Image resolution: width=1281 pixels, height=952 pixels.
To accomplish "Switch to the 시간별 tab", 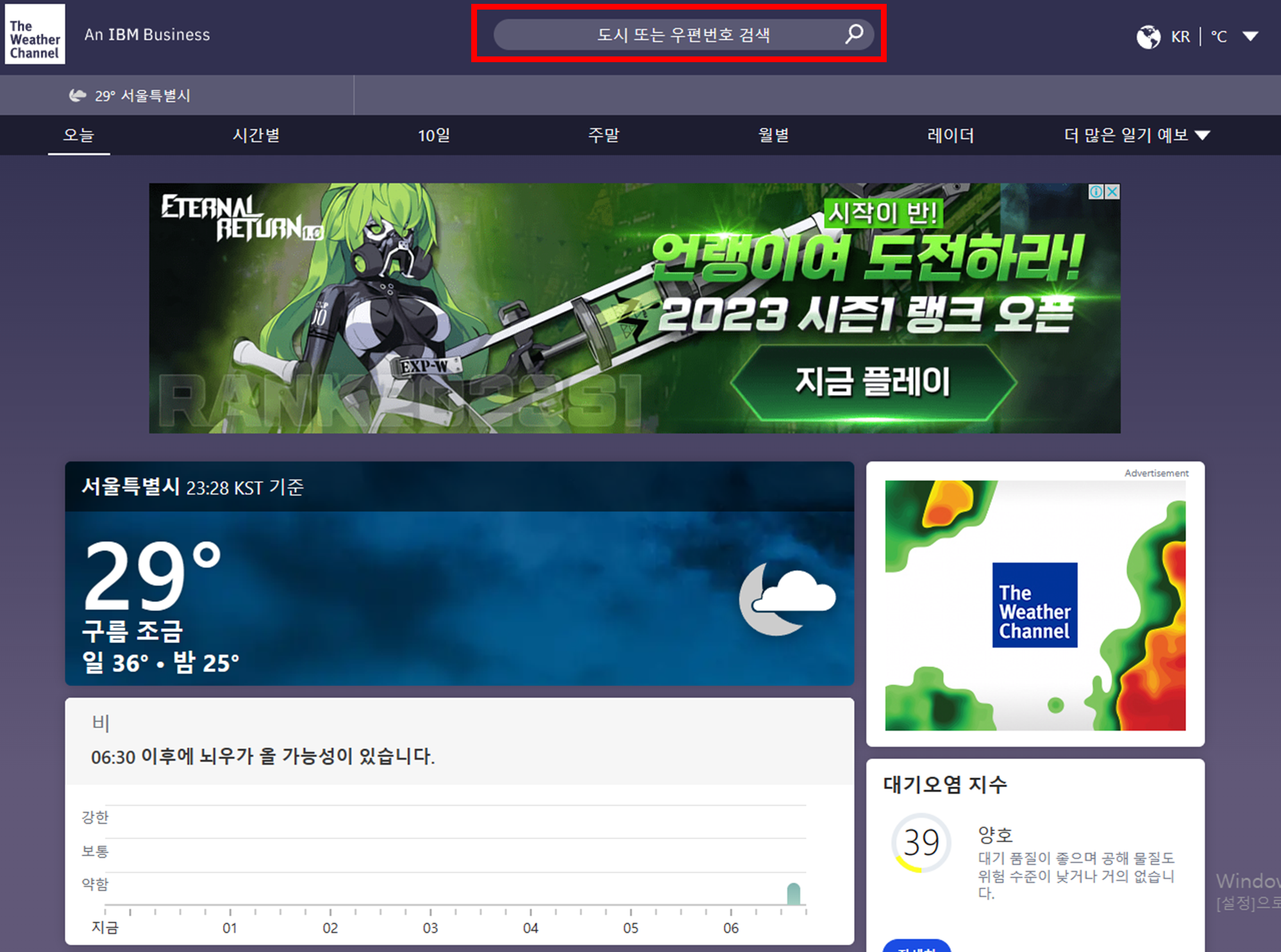I will click(x=256, y=135).
